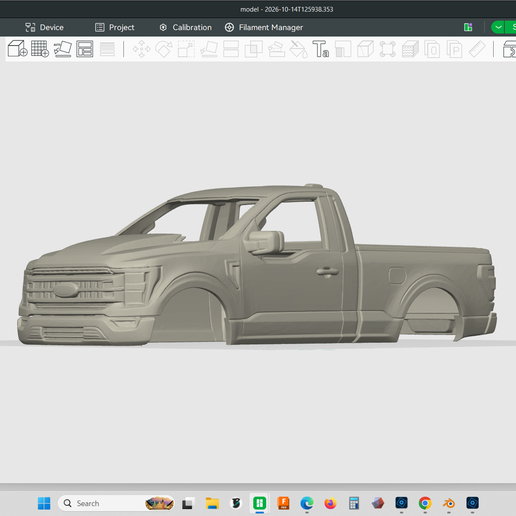
Task: Open Calculator from the taskbar
Action: tap(354, 503)
